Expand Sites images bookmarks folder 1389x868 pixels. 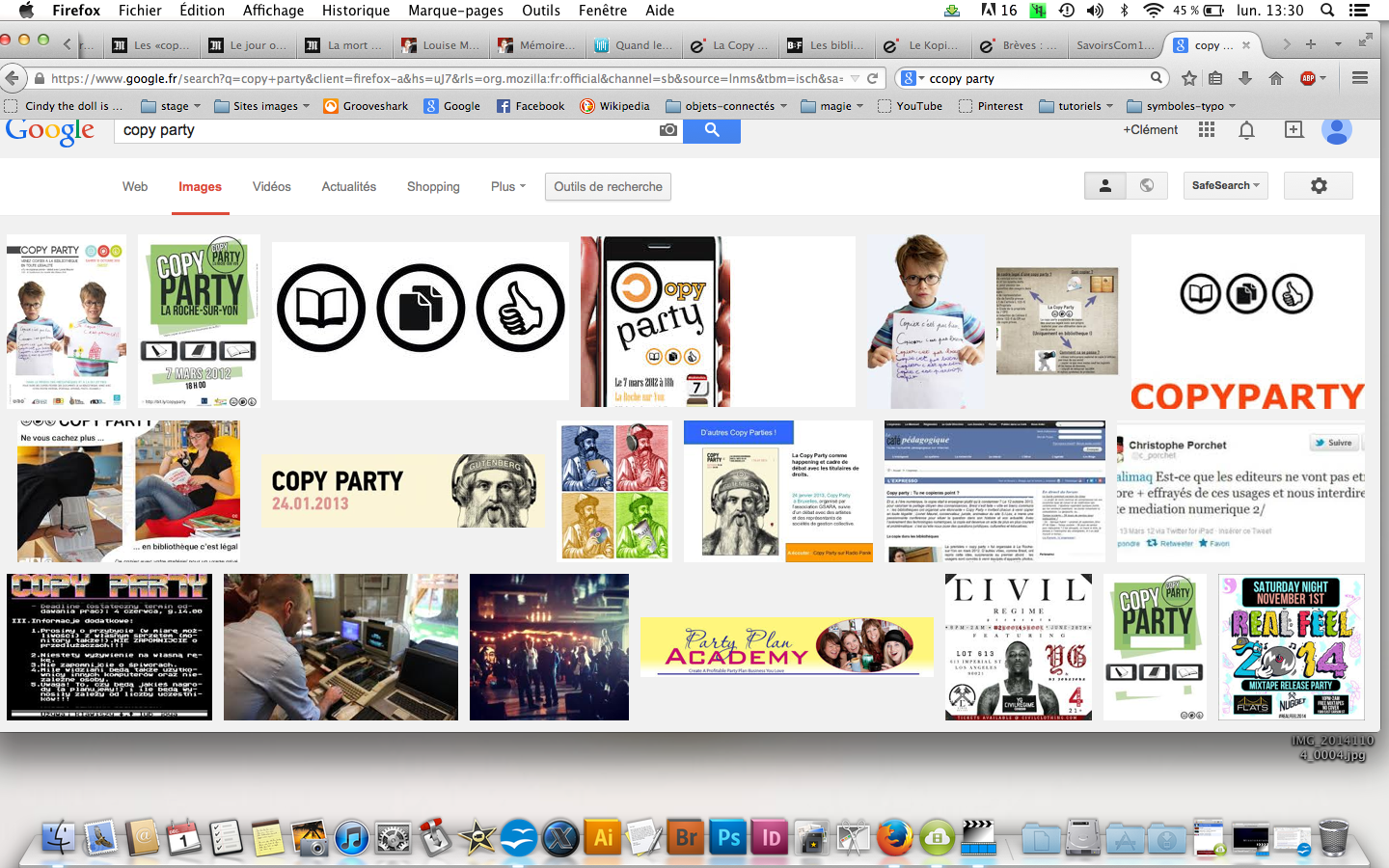click(262, 106)
